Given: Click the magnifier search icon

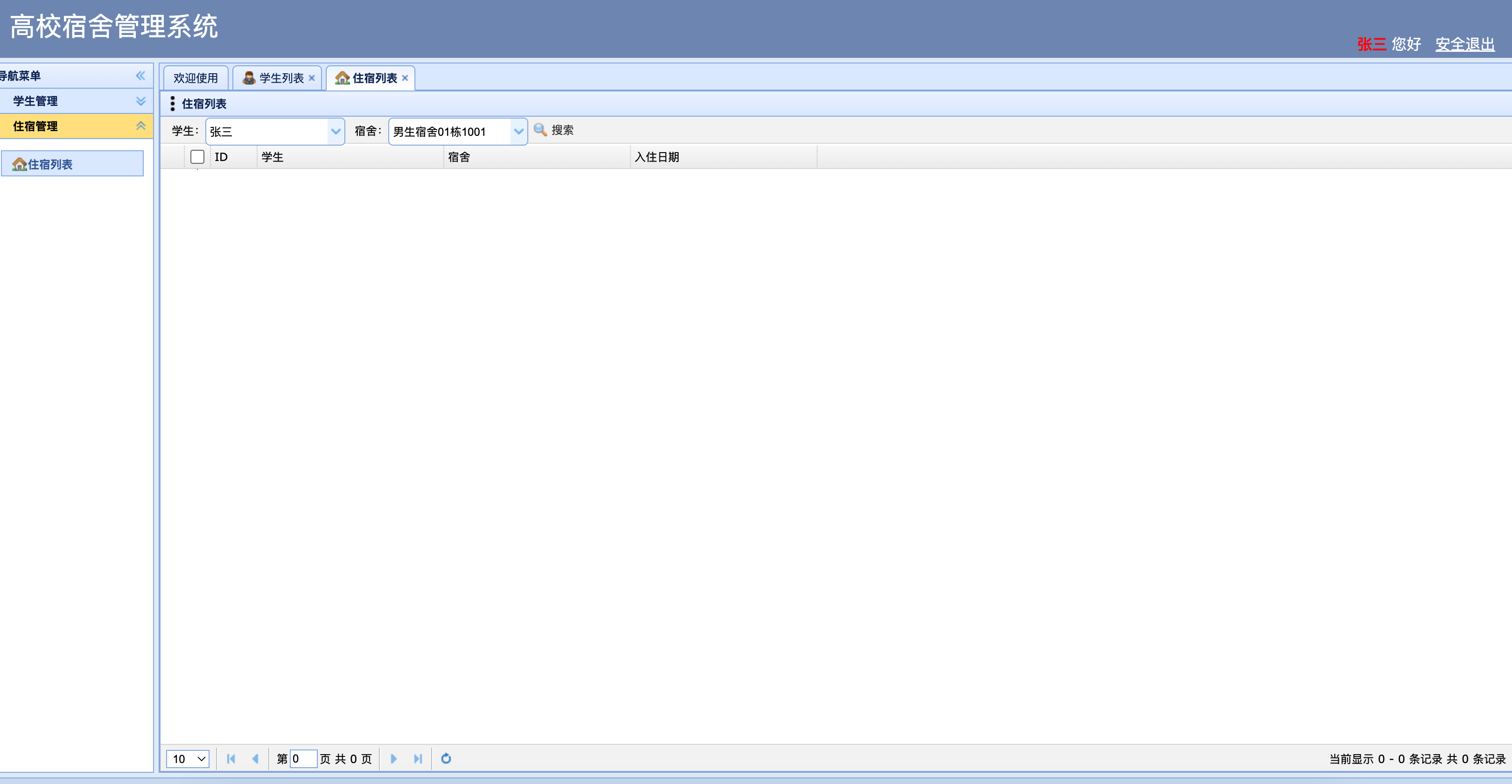Looking at the screenshot, I should 540,130.
